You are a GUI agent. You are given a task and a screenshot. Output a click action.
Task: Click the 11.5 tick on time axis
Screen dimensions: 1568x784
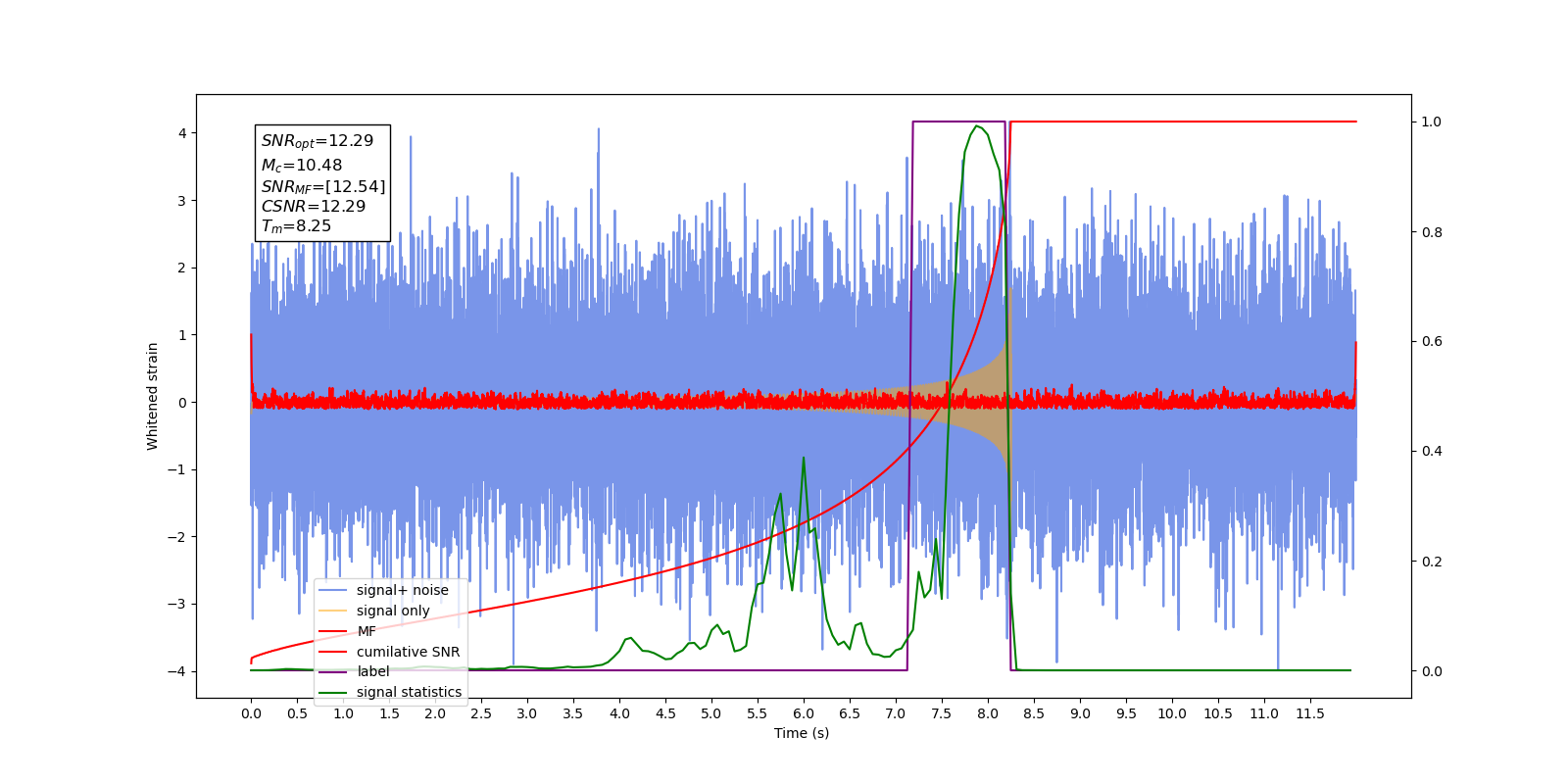[x=1310, y=713]
